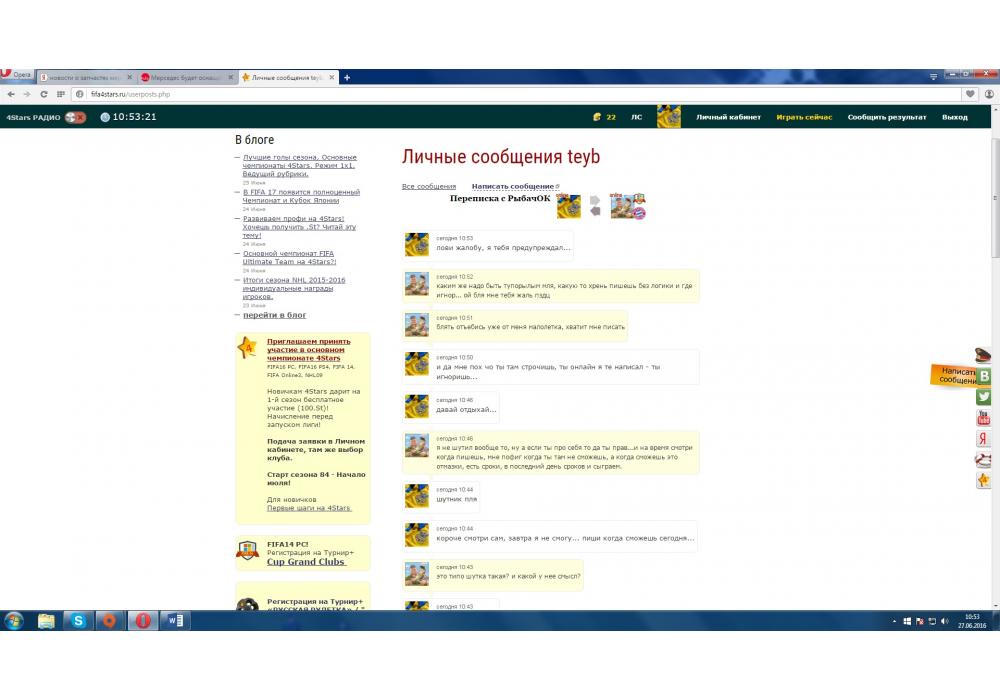The height and width of the screenshot is (700, 1000).
Task: Open a new browser tab
Action: [347, 77]
